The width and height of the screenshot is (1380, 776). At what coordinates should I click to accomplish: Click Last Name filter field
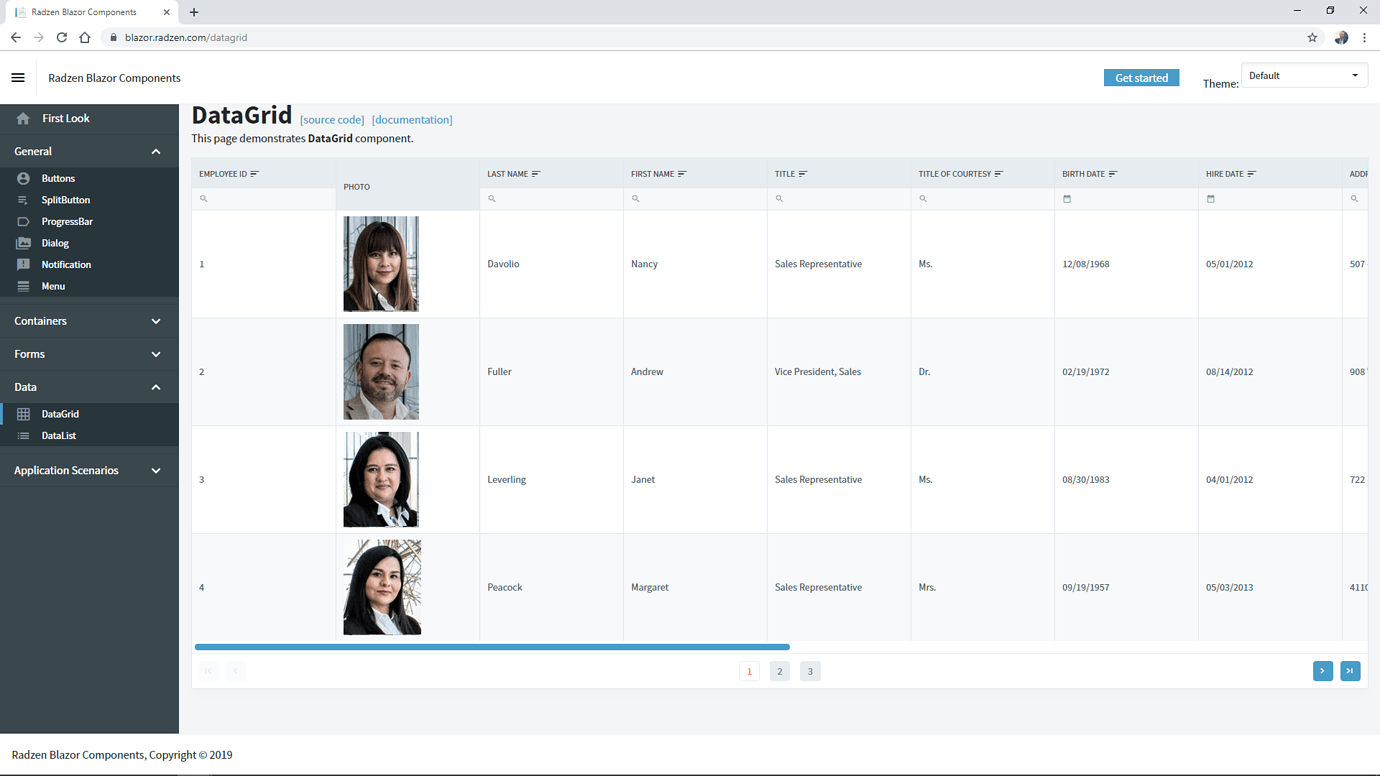[551, 199]
